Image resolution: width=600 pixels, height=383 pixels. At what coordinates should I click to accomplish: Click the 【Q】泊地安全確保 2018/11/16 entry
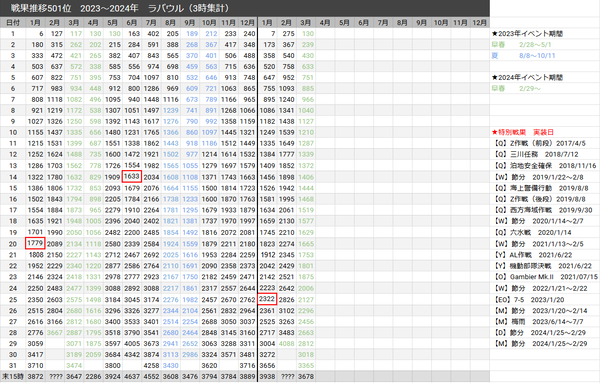[x=545, y=166]
